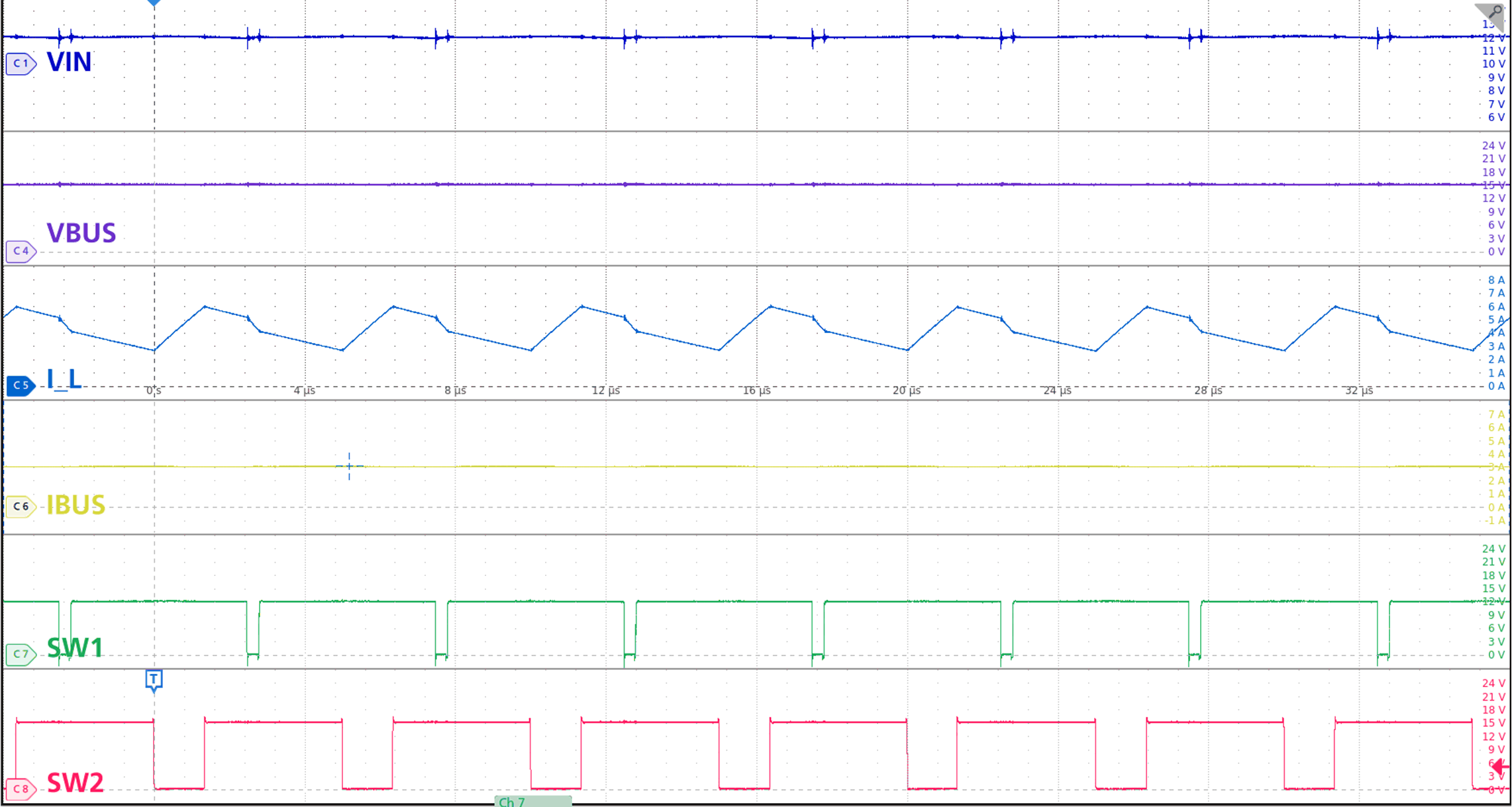Click the crosshair cursor on IBUS trace
1512x807 pixels.
[x=349, y=466]
